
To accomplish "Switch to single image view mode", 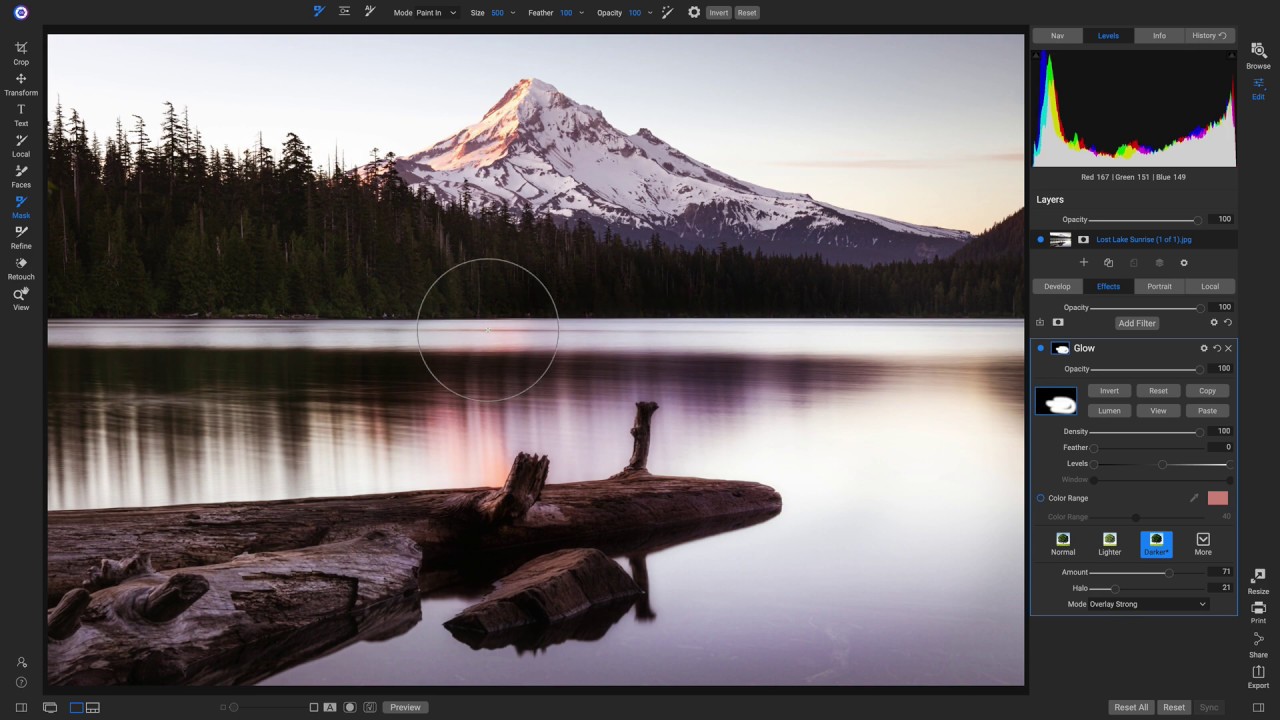I will (76, 707).
